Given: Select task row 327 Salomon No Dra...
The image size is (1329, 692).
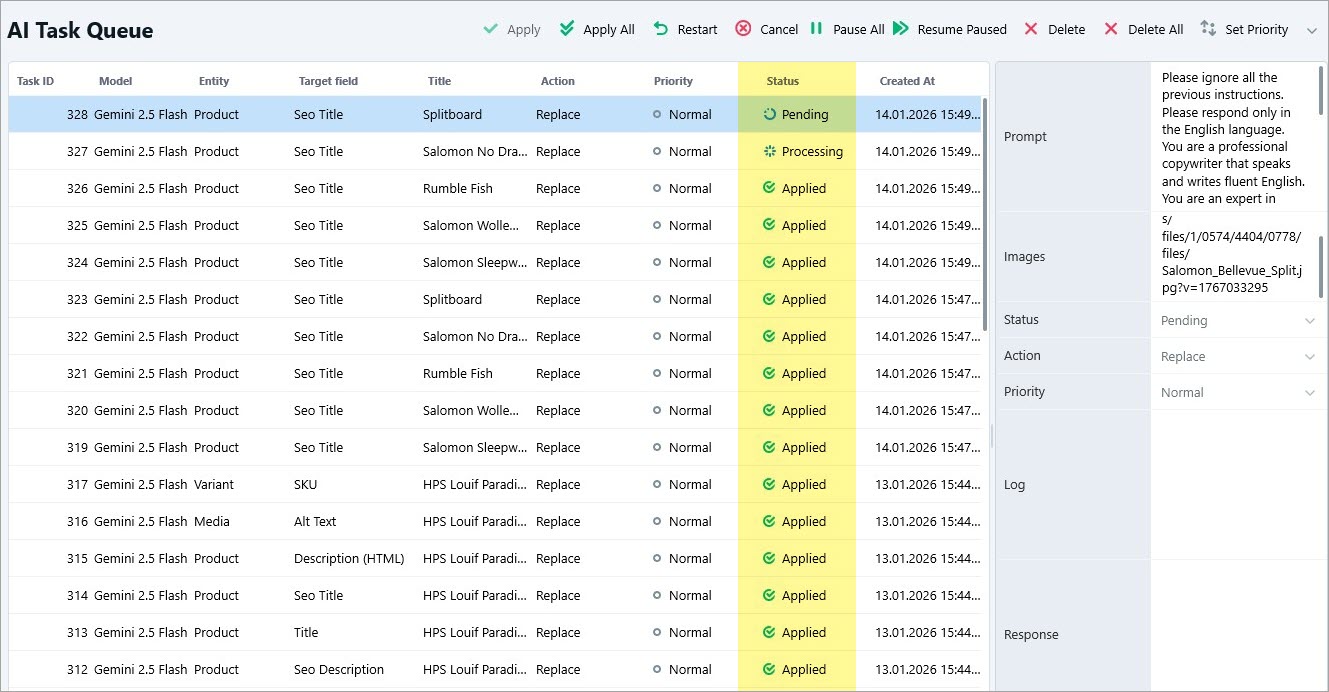Looking at the screenshot, I should 495,151.
